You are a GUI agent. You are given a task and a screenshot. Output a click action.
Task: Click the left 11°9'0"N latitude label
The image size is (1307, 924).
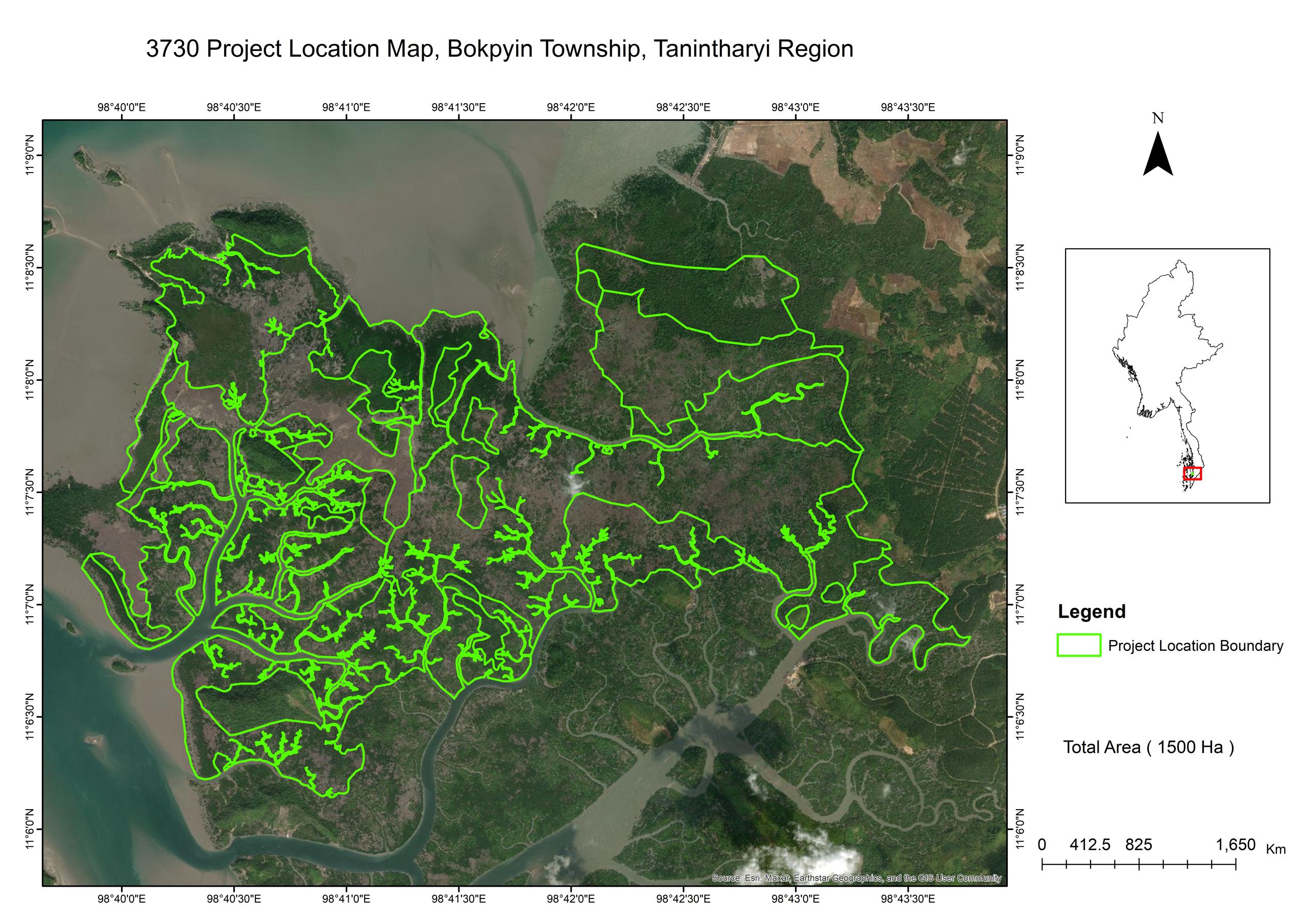click(30, 155)
